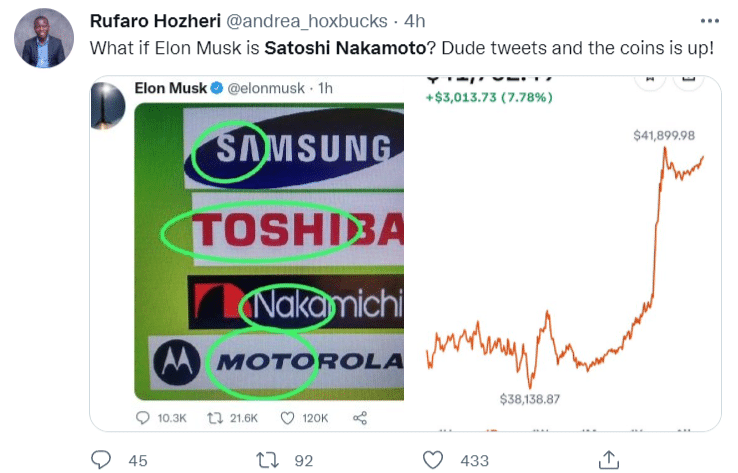738x473 pixels.
Task: Open Rufaro Hozheri's profile picture
Action: (44, 38)
